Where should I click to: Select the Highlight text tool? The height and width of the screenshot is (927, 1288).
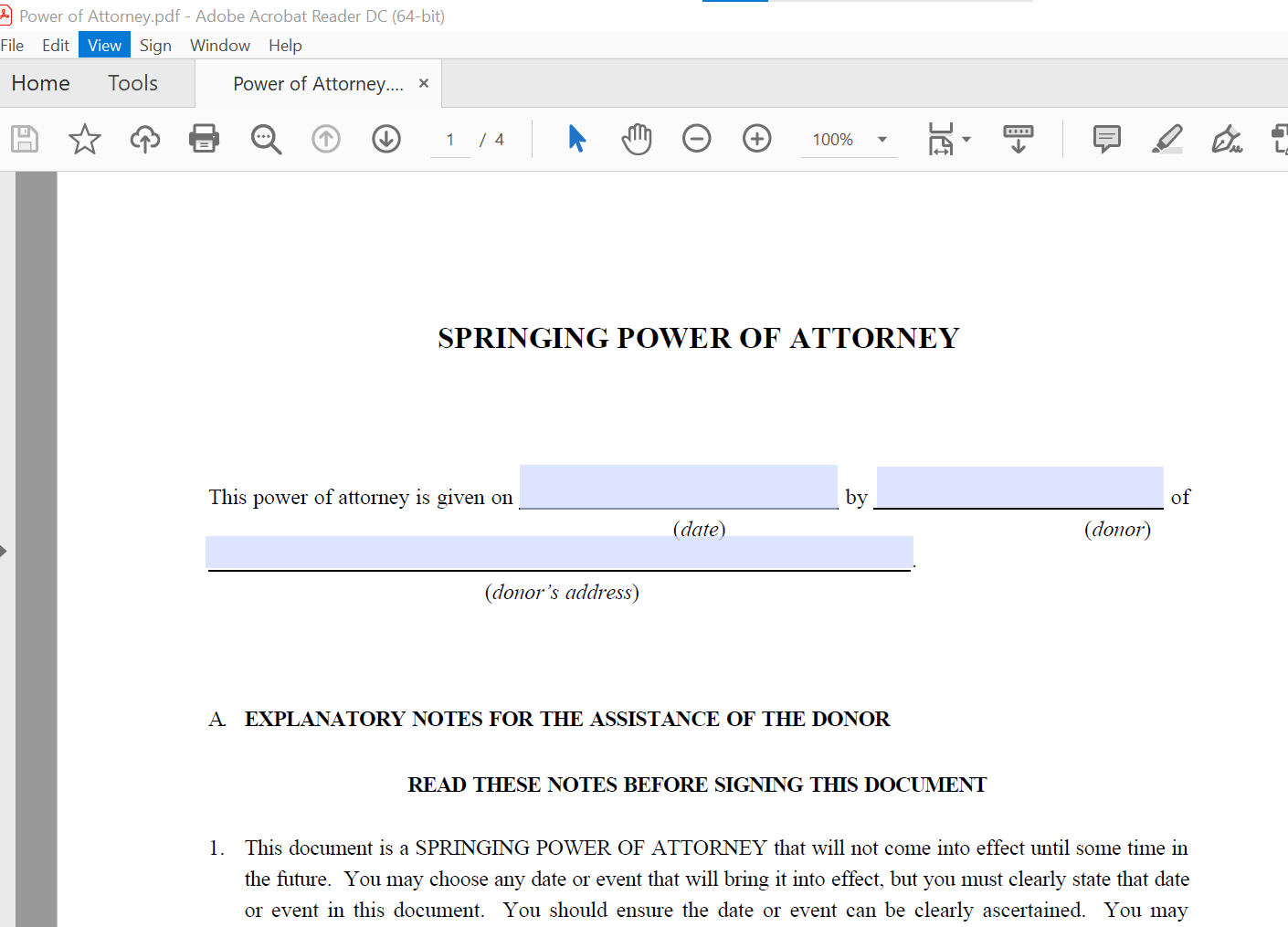(1167, 139)
